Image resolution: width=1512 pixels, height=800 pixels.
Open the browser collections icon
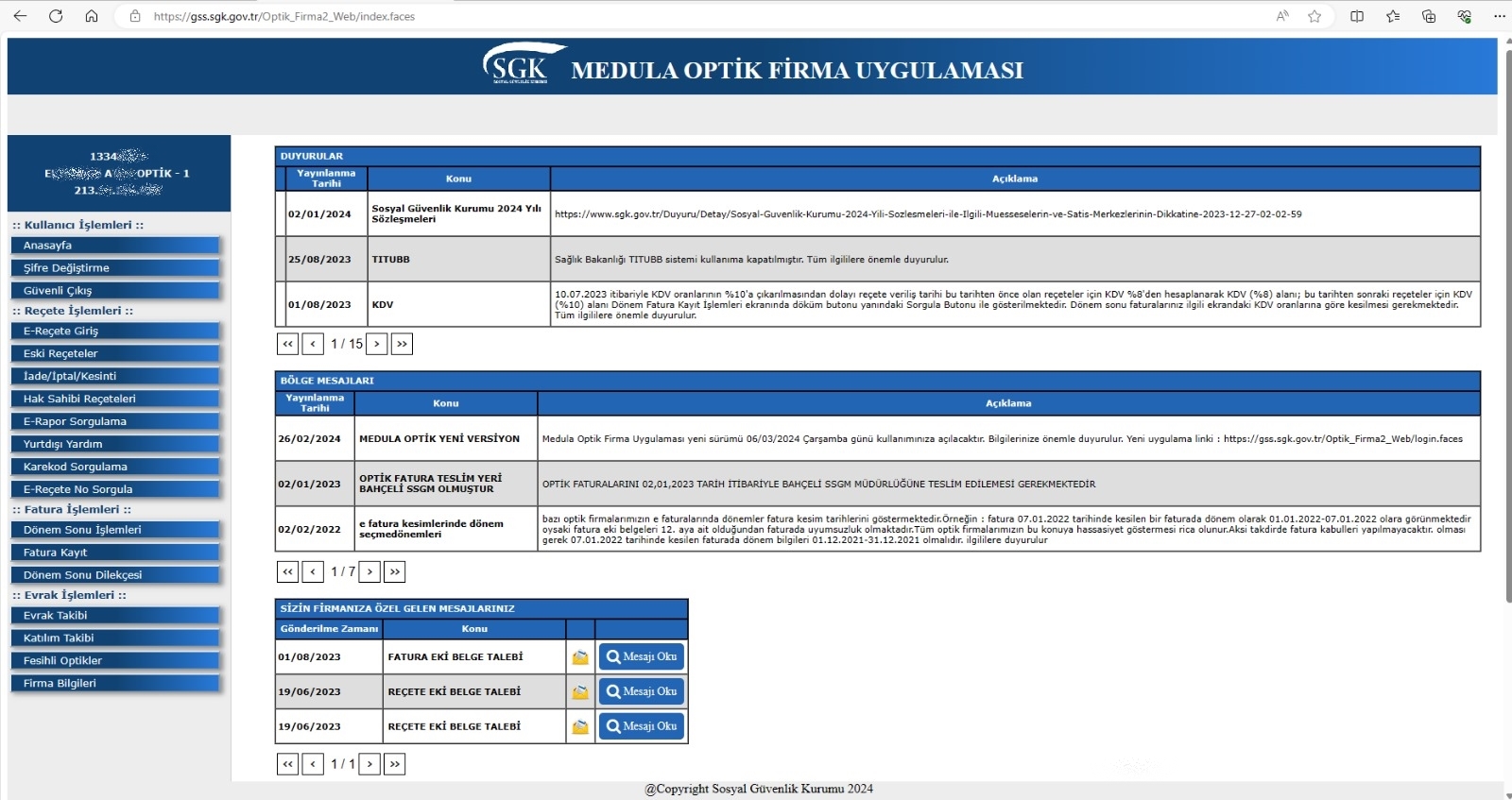1429,16
